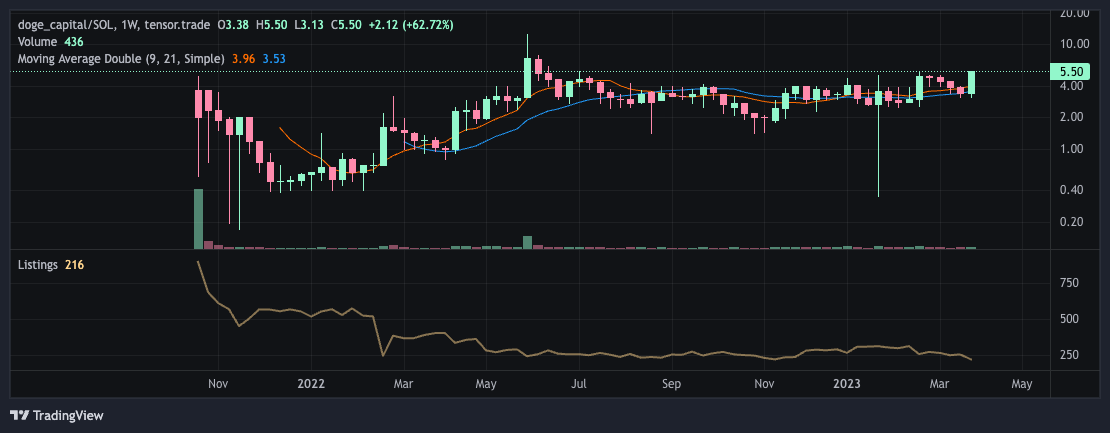Click the Moving Average Double indicator label
The image size is (1110, 433).
(121, 59)
